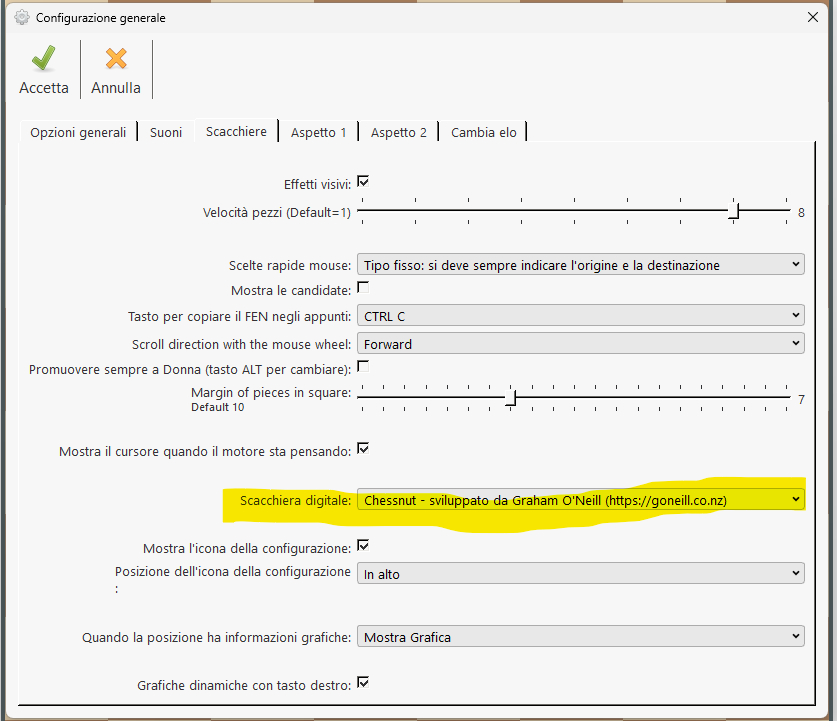
Task: Click the margin value 7
Action: point(801,399)
